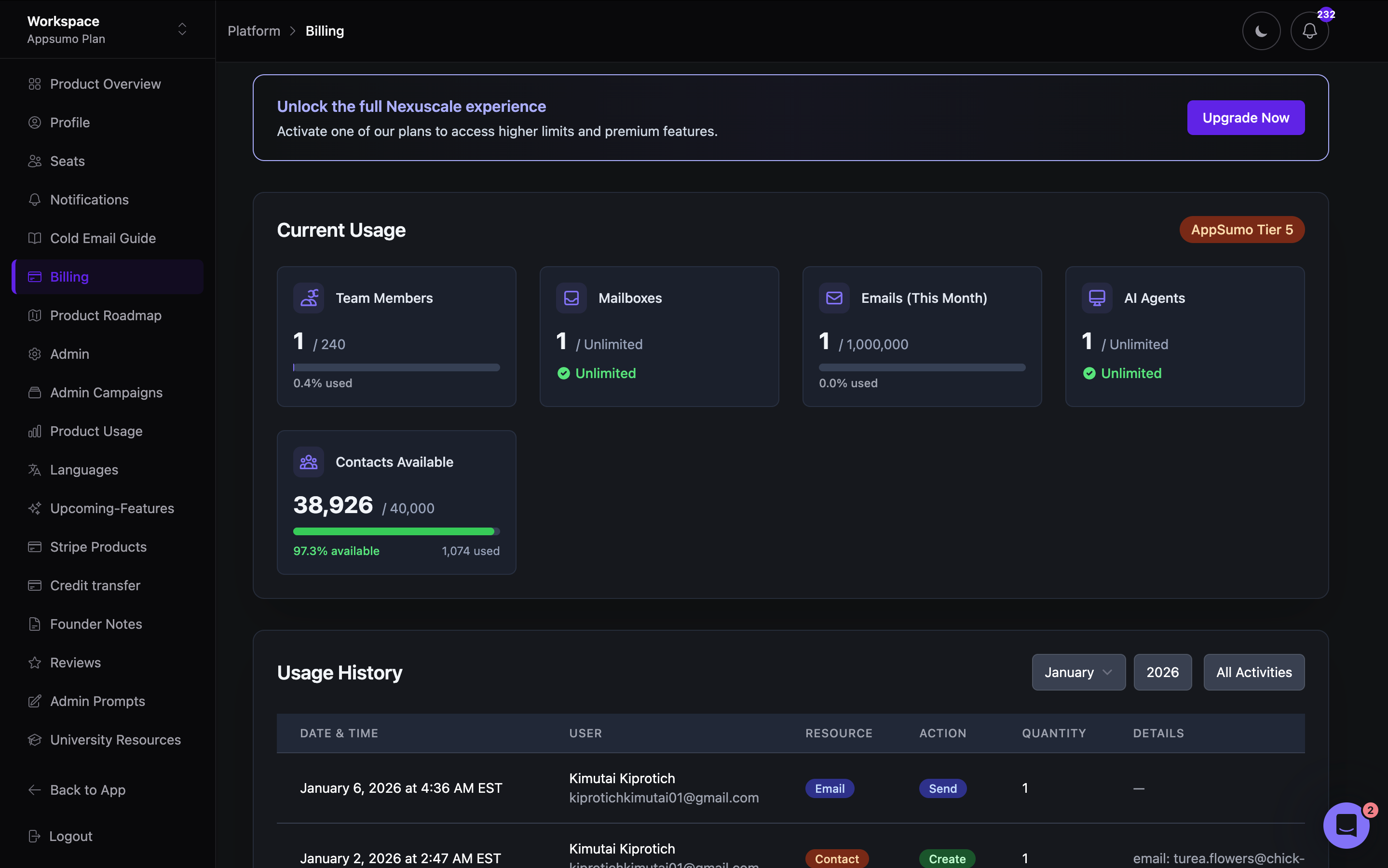Open the Cold Email Guide sidebar icon
The width and height of the screenshot is (1388, 868).
[x=34, y=238]
